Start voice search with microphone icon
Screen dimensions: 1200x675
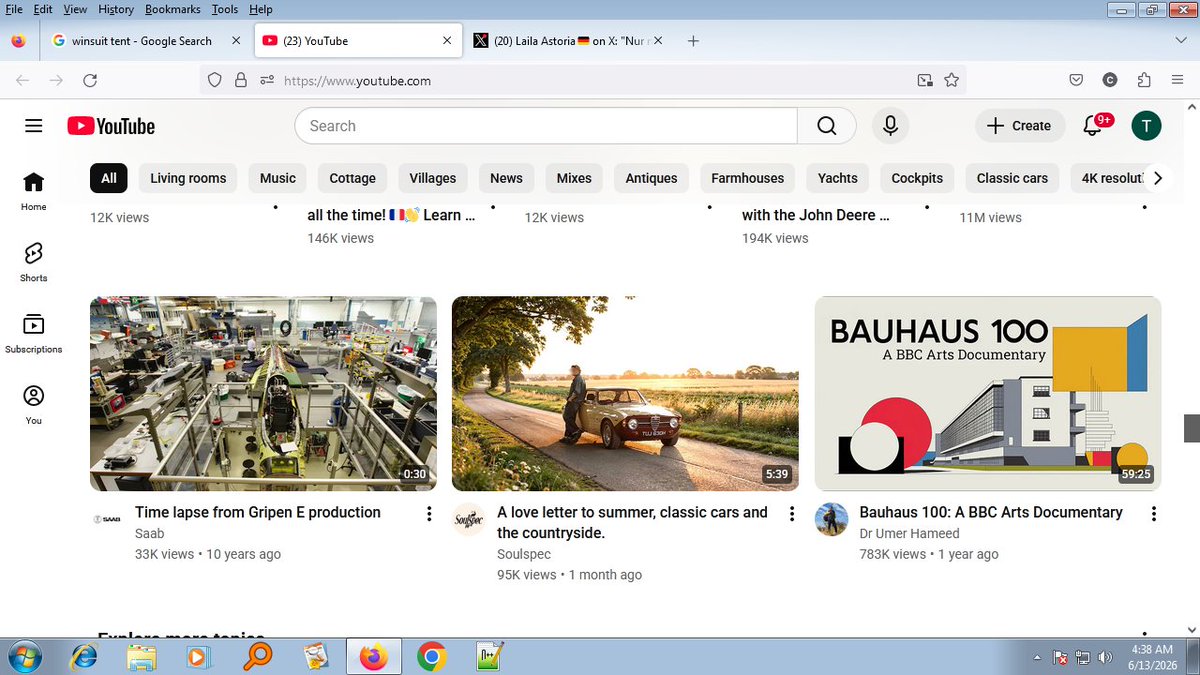[890, 126]
